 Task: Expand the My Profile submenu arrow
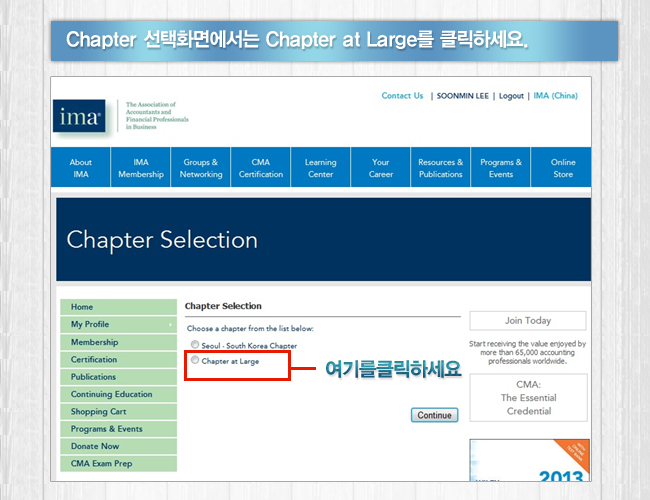[x=170, y=325]
